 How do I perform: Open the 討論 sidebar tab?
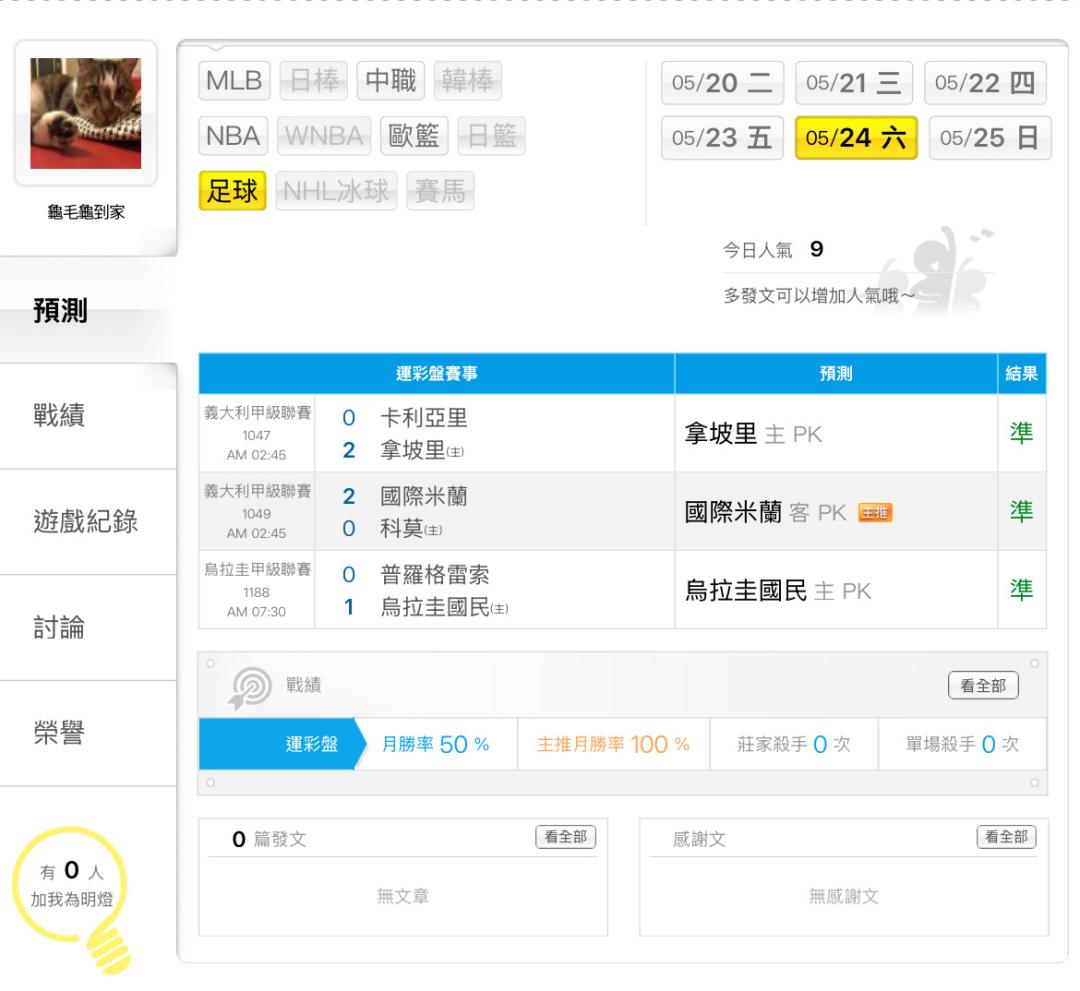pyautogui.click(x=87, y=628)
